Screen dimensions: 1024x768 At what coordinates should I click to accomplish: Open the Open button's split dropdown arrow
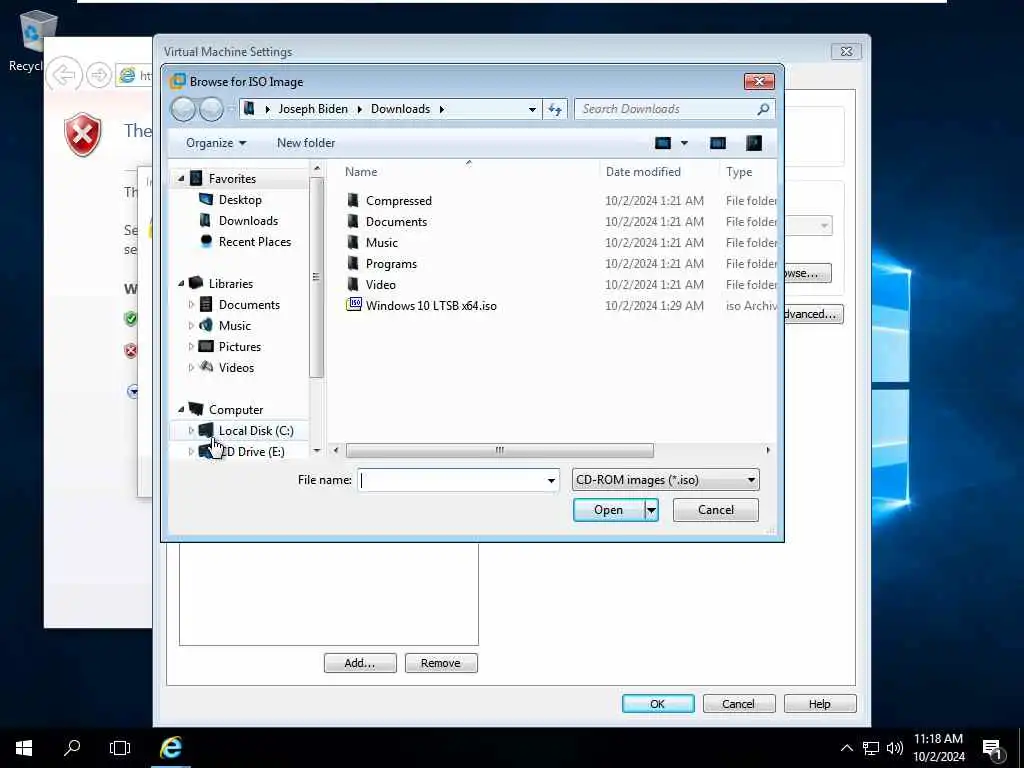click(x=651, y=510)
